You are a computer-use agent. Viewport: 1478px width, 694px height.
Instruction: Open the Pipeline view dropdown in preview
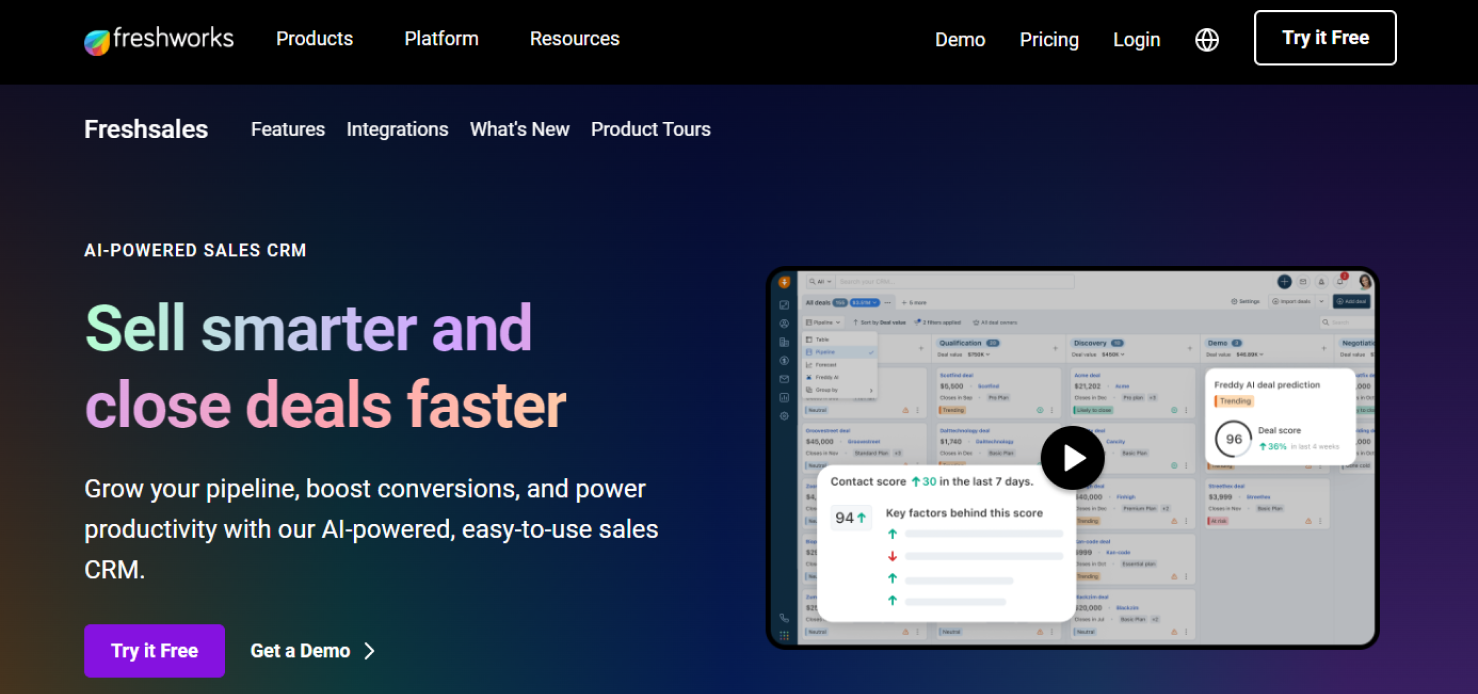(x=823, y=322)
